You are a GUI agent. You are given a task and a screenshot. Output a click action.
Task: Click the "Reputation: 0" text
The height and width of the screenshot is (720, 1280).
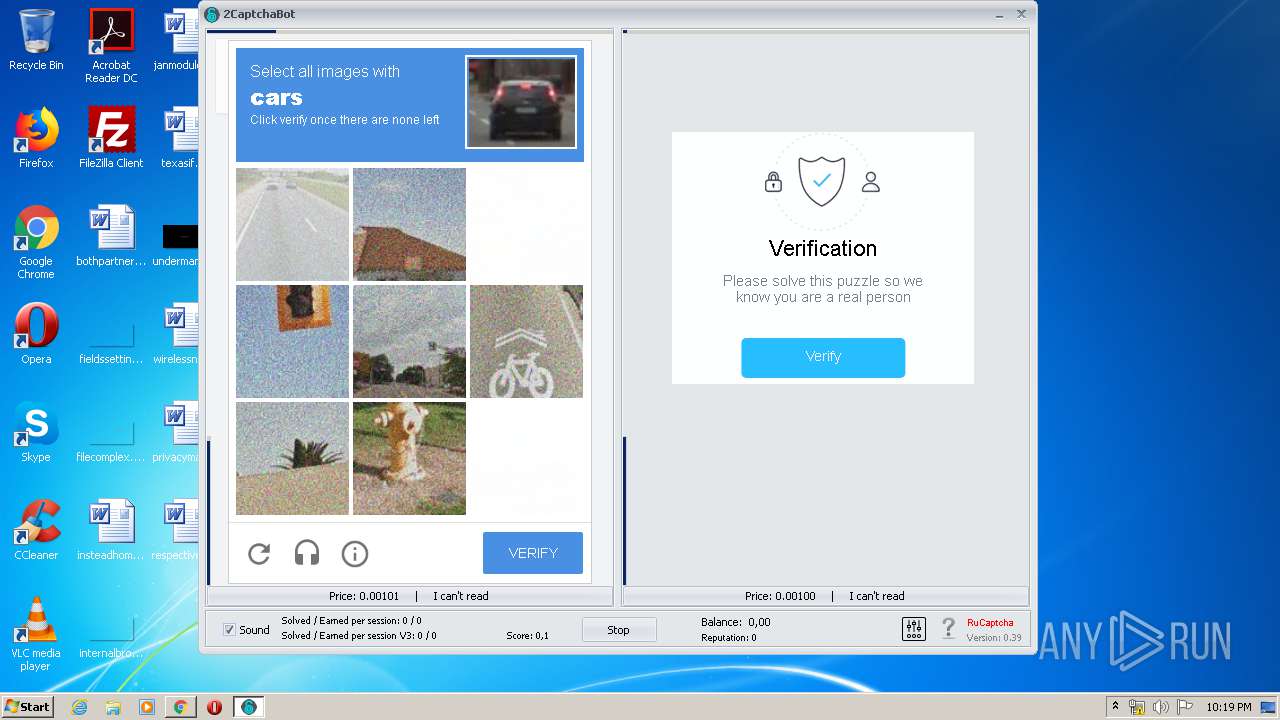point(728,637)
